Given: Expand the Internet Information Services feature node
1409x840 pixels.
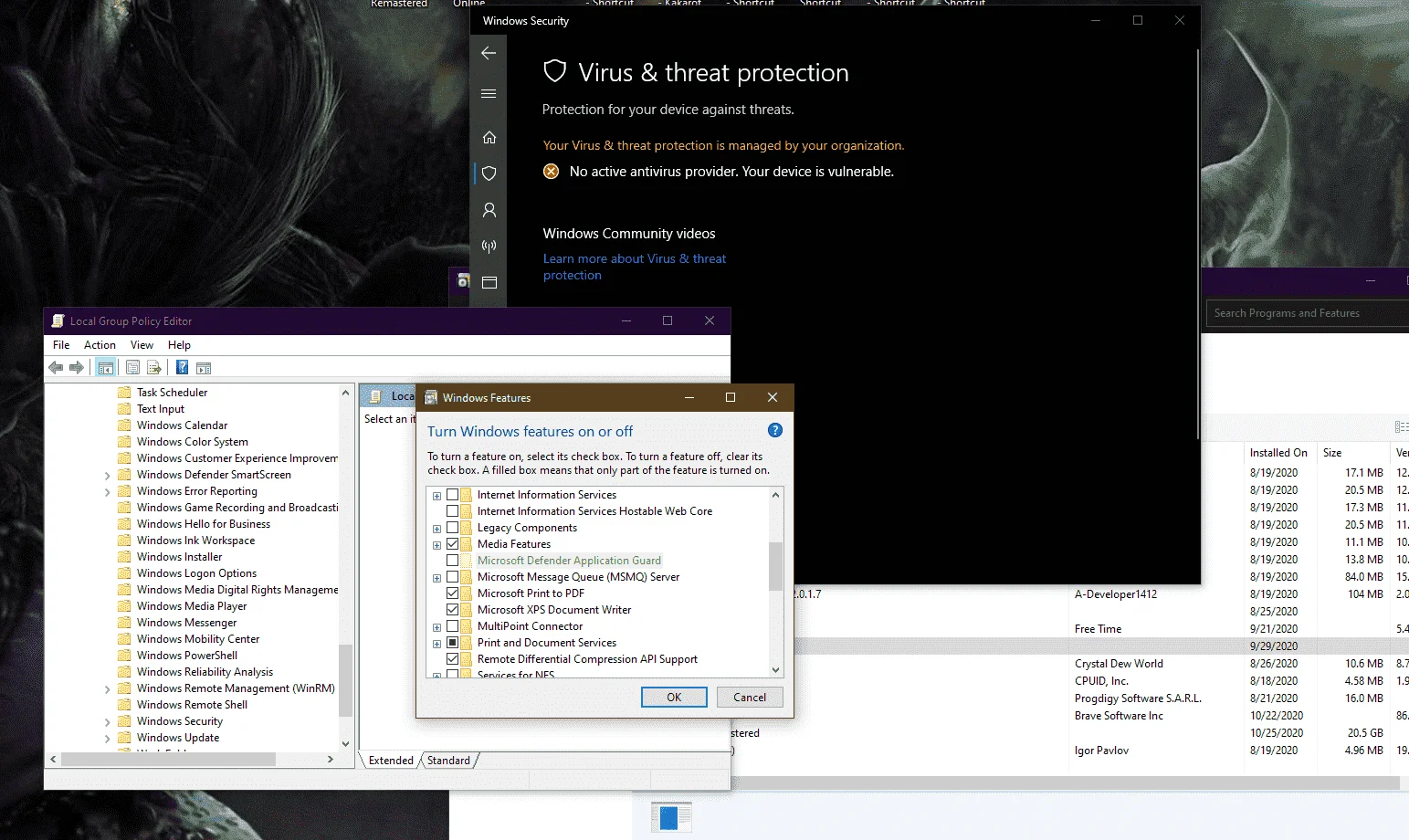Looking at the screenshot, I should coord(436,496).
